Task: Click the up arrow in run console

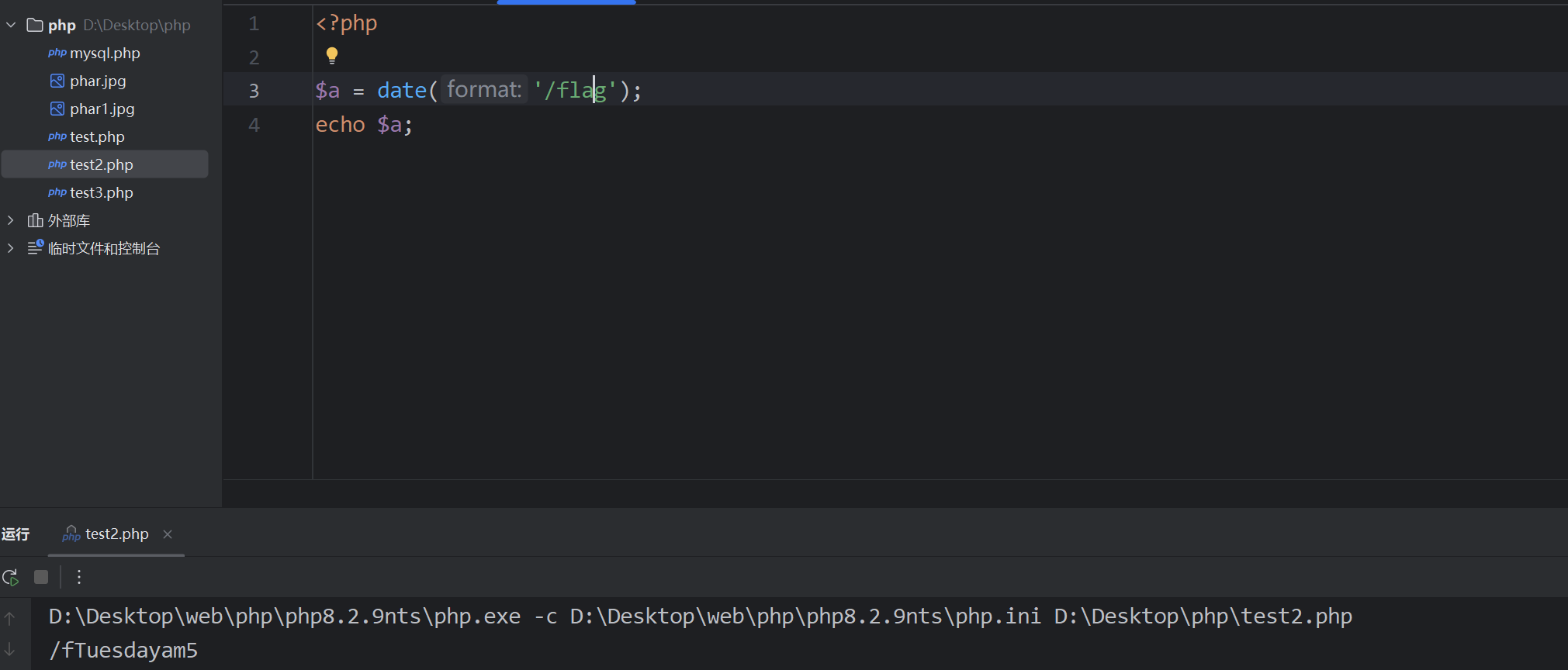Action: pyautogui.click(x=10, y=618)
